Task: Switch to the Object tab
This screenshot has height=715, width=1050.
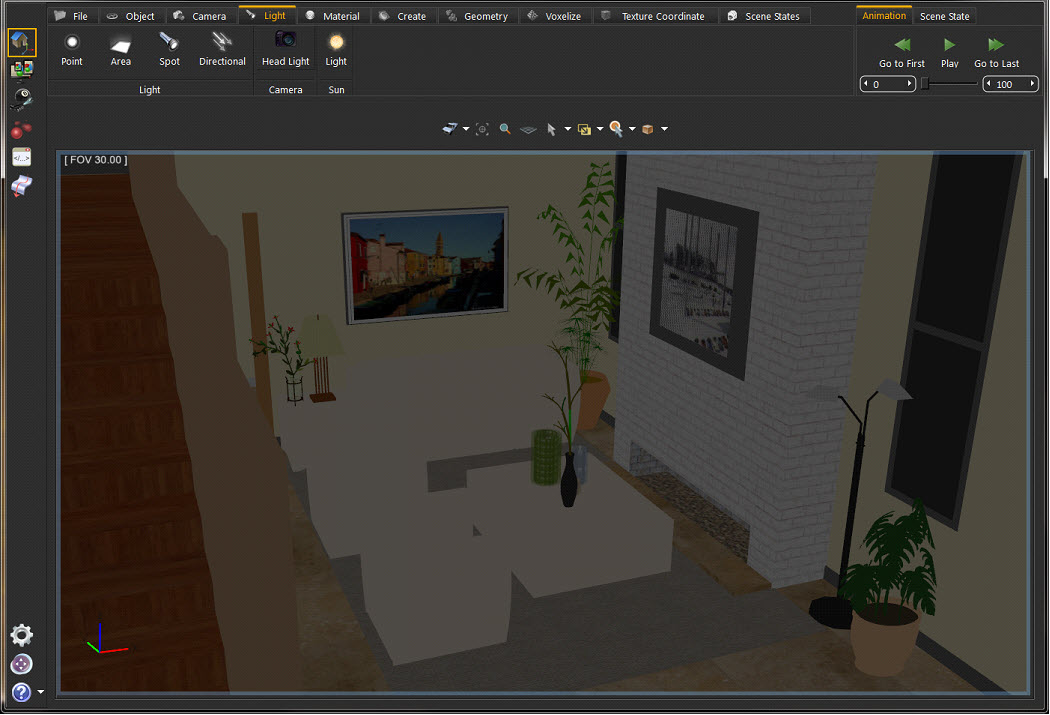Action: [131, 15]
